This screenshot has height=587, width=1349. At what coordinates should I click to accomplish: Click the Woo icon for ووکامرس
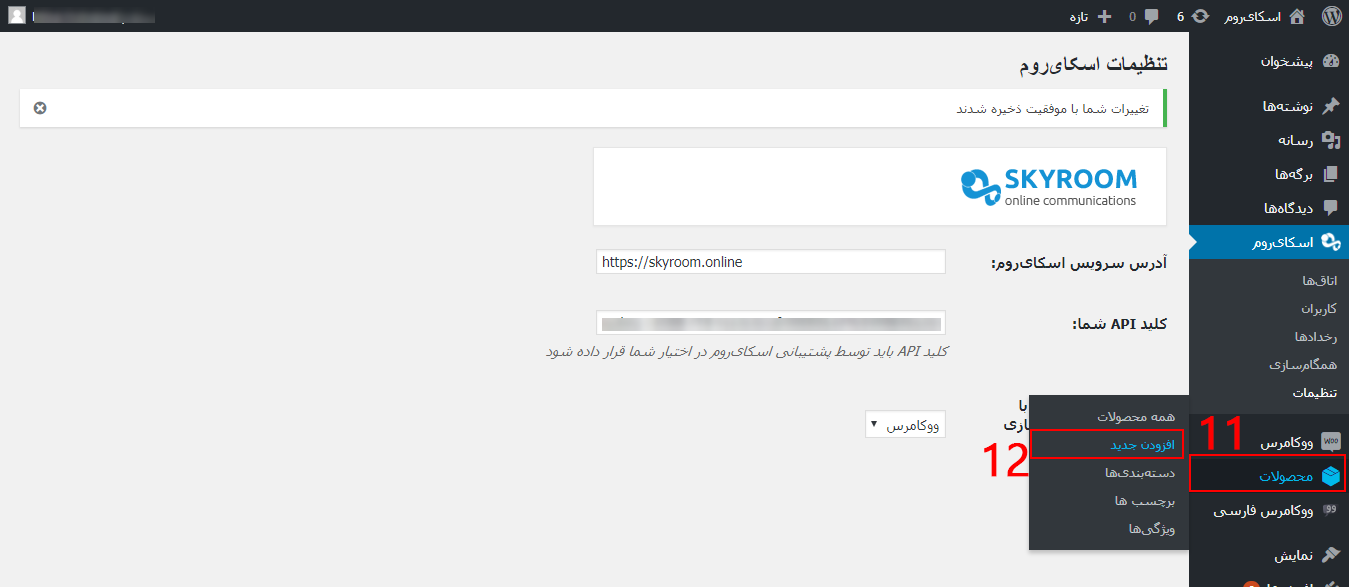pyautogui.click(x=1330, y=442)
